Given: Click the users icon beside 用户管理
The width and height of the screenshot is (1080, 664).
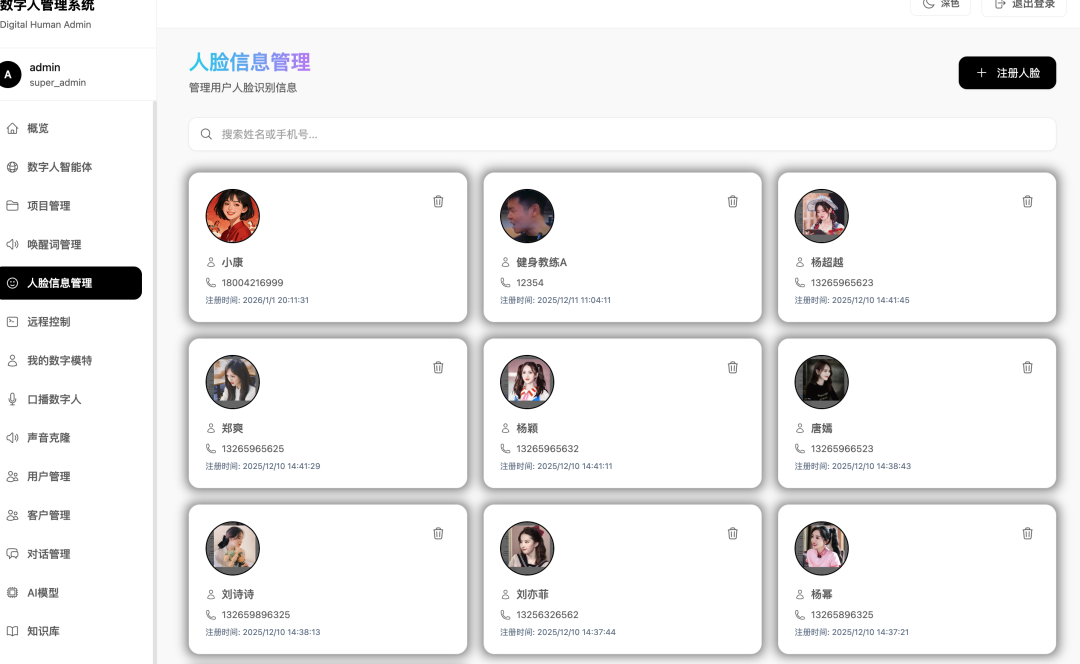Looking at the screenshot, I should 12,476.
